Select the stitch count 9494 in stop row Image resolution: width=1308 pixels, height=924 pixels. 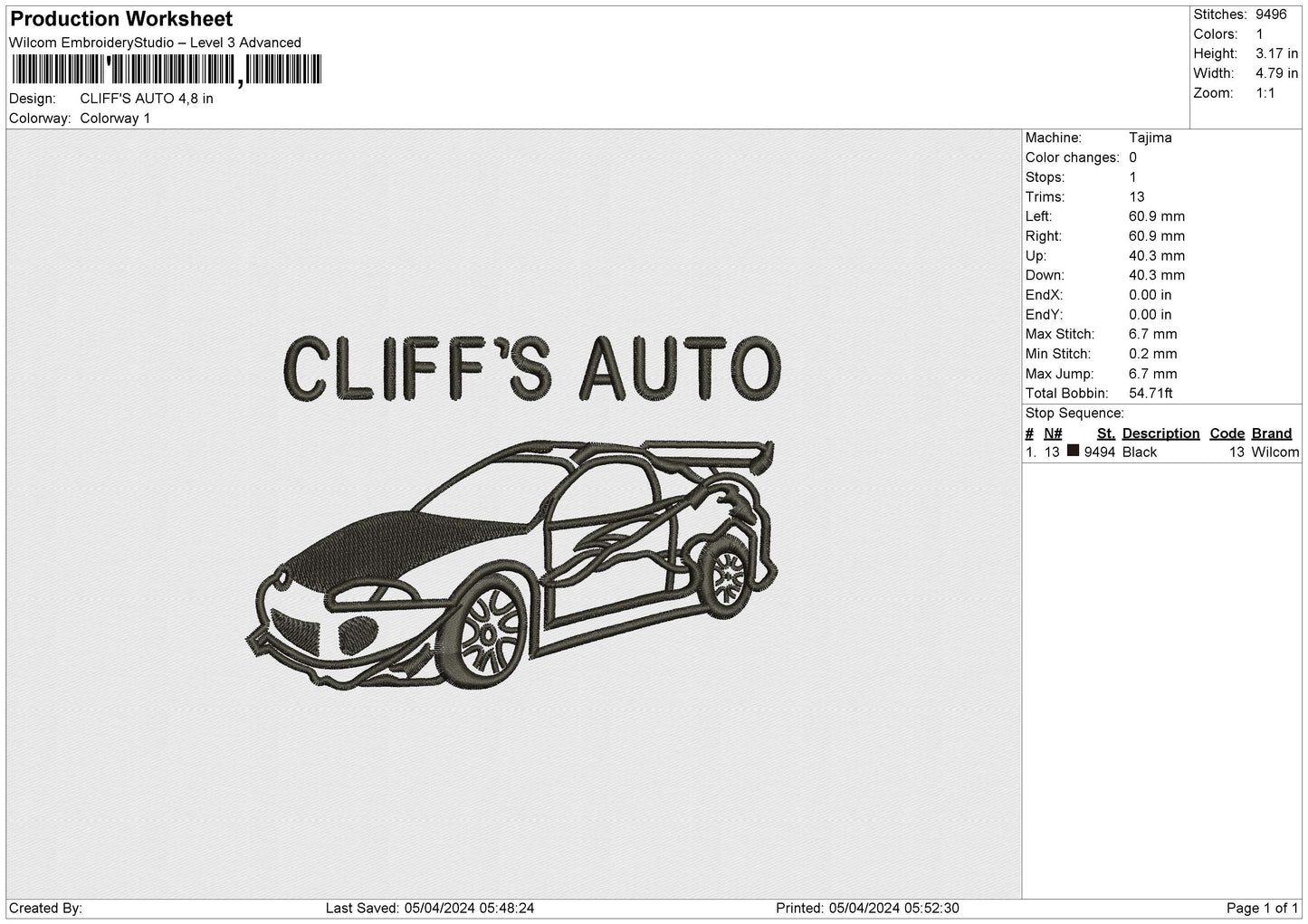point(1100,452)
